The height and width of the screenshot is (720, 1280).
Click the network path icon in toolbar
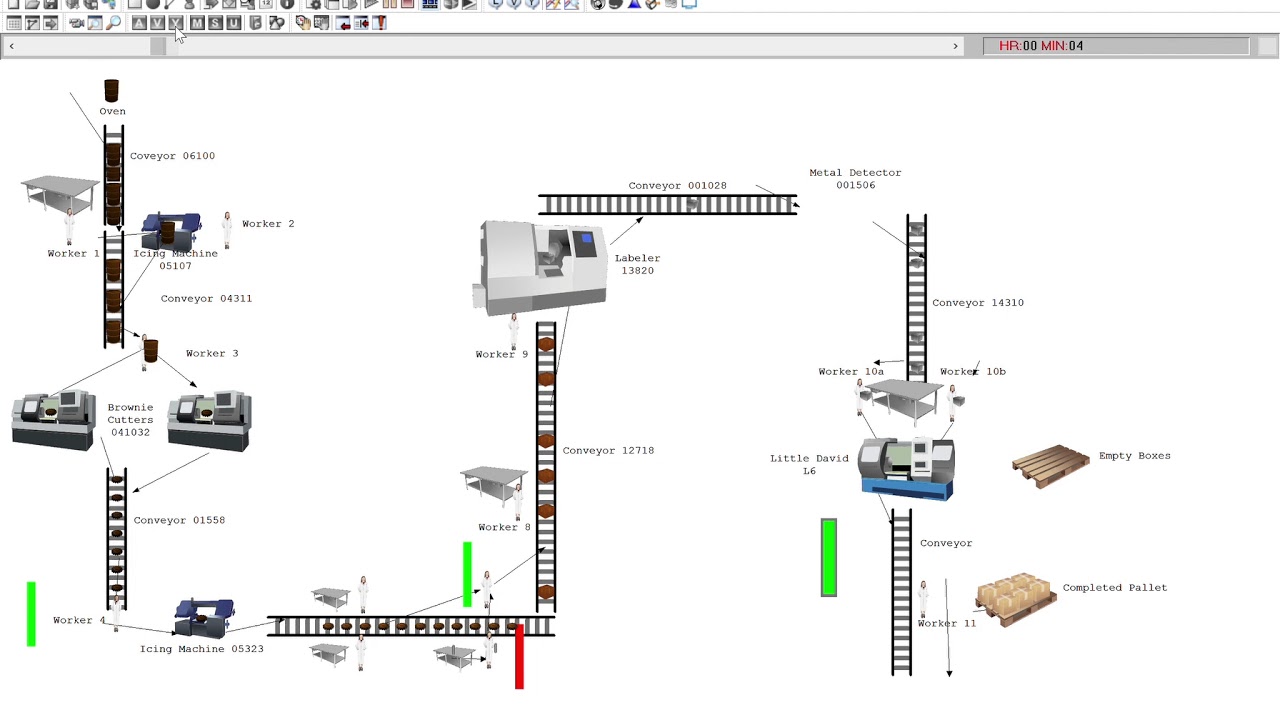32,23
